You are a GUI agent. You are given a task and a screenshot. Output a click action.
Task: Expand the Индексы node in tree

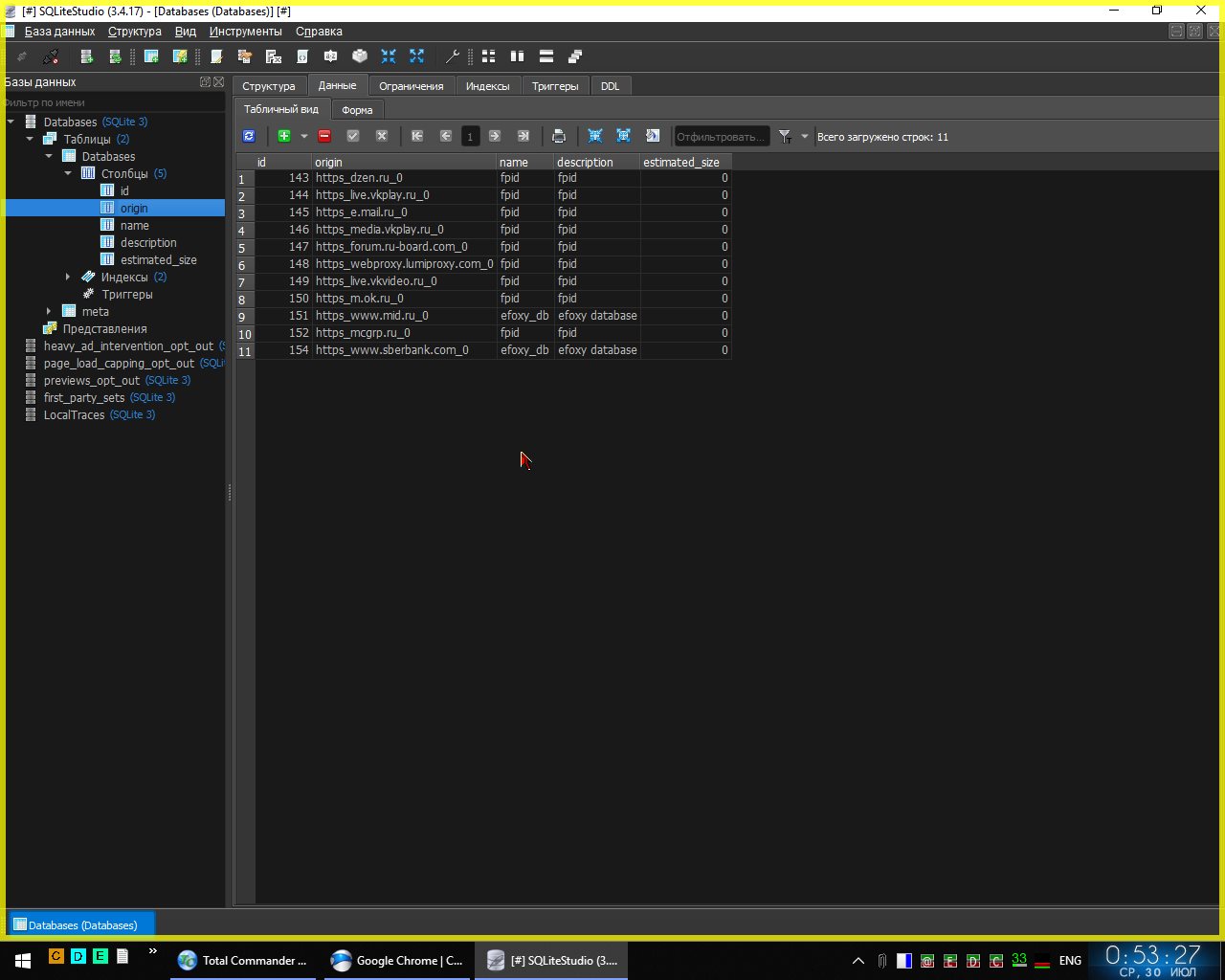click(68, 278)
